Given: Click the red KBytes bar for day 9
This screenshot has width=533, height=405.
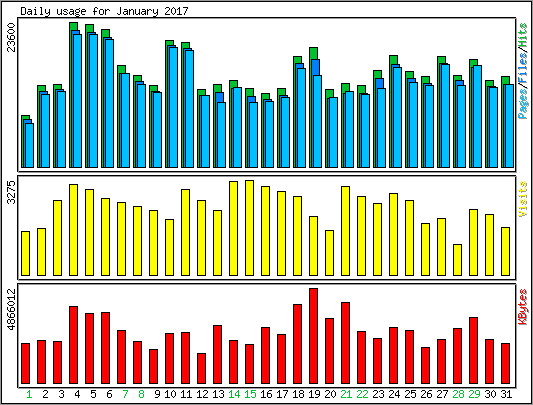Looking at the screenshot, I should [x=154, y=366].
